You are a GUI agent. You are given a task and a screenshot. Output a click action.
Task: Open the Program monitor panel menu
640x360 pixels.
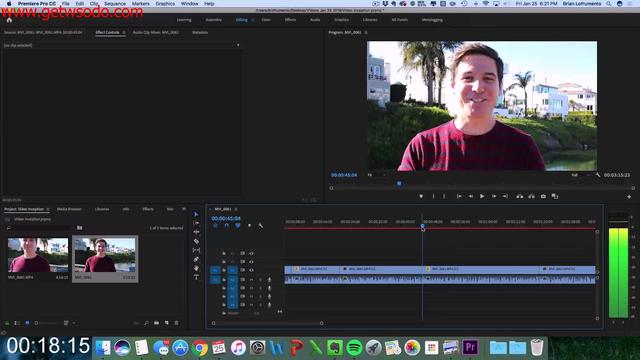point(366,32)
